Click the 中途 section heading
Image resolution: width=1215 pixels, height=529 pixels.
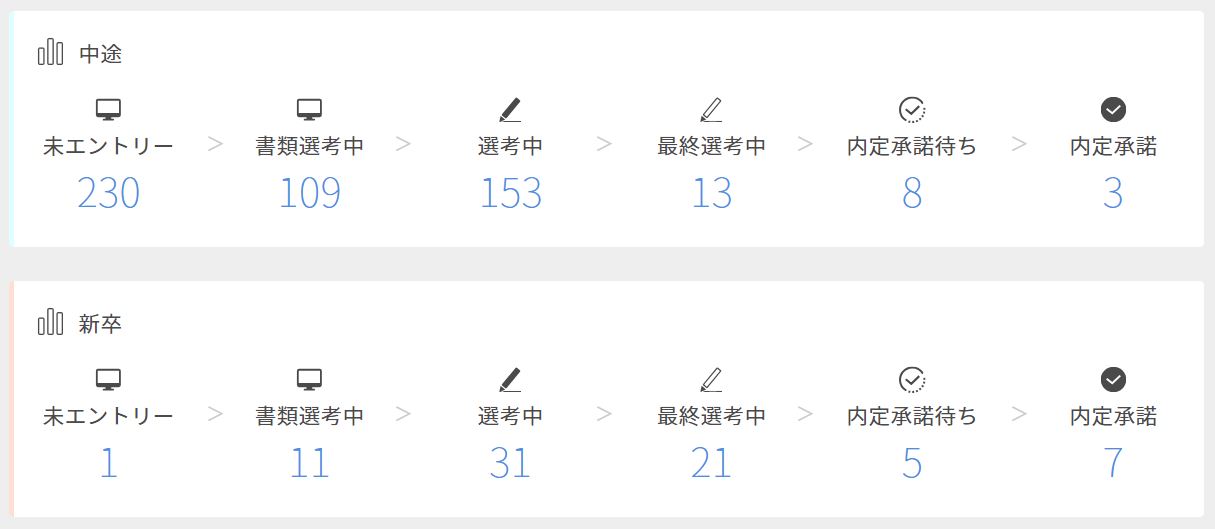point(101,54)
